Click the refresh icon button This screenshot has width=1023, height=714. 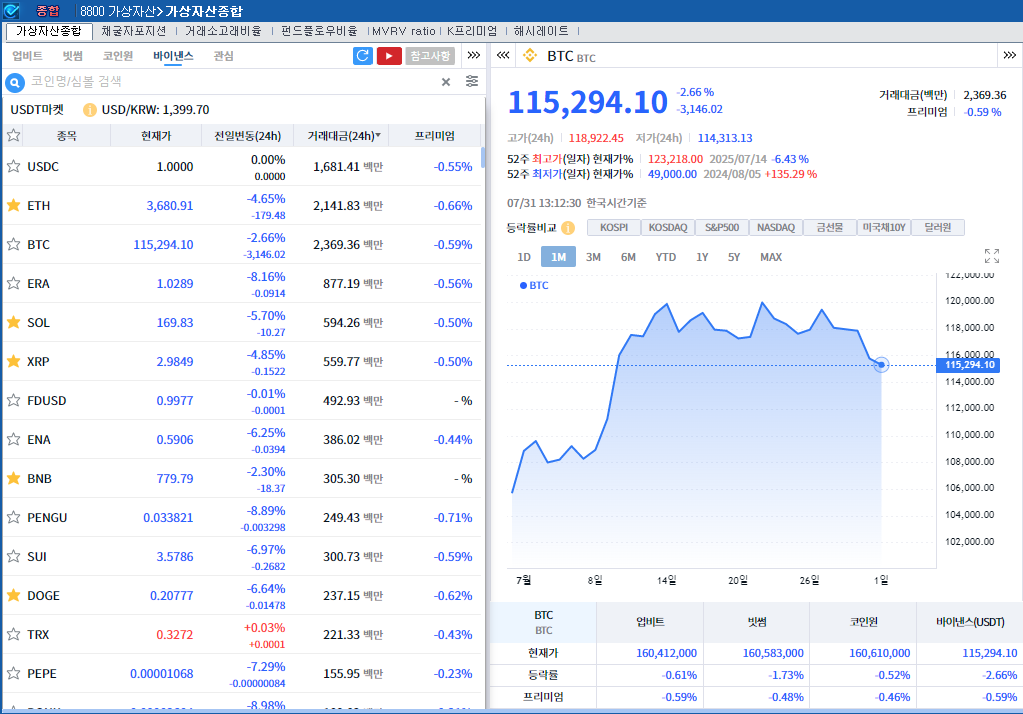[x=363, y=56]
